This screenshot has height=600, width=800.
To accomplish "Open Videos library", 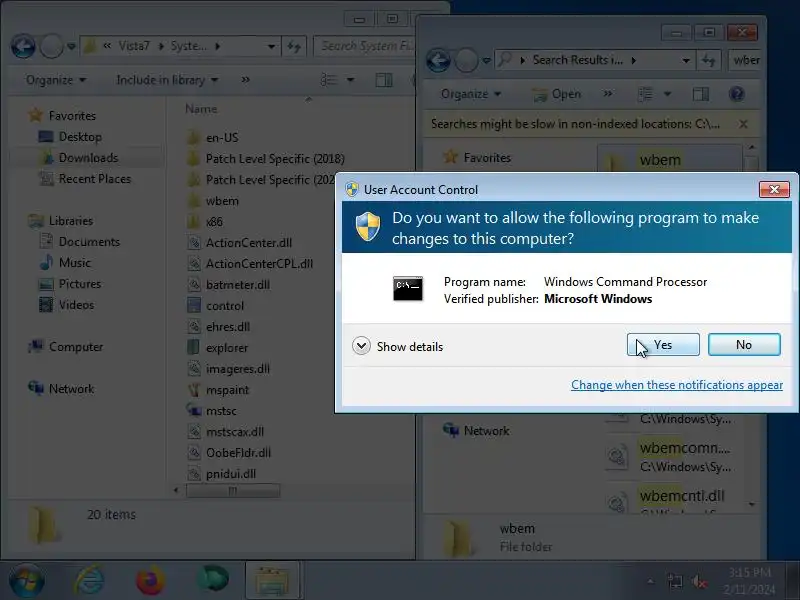I will tap(66, 305).
